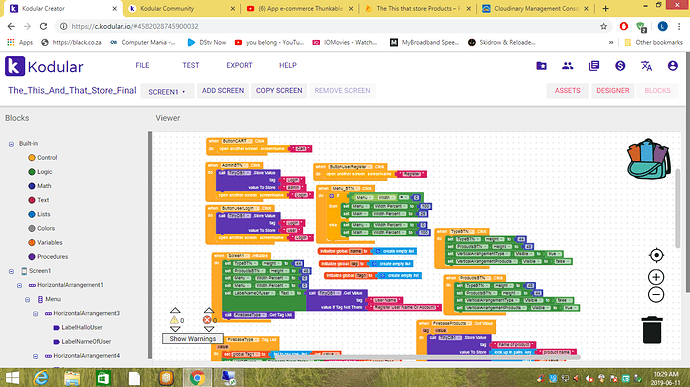Collapse the Built-in tree section
This screenshot has height=387, width=690.
tap(11, 144)
